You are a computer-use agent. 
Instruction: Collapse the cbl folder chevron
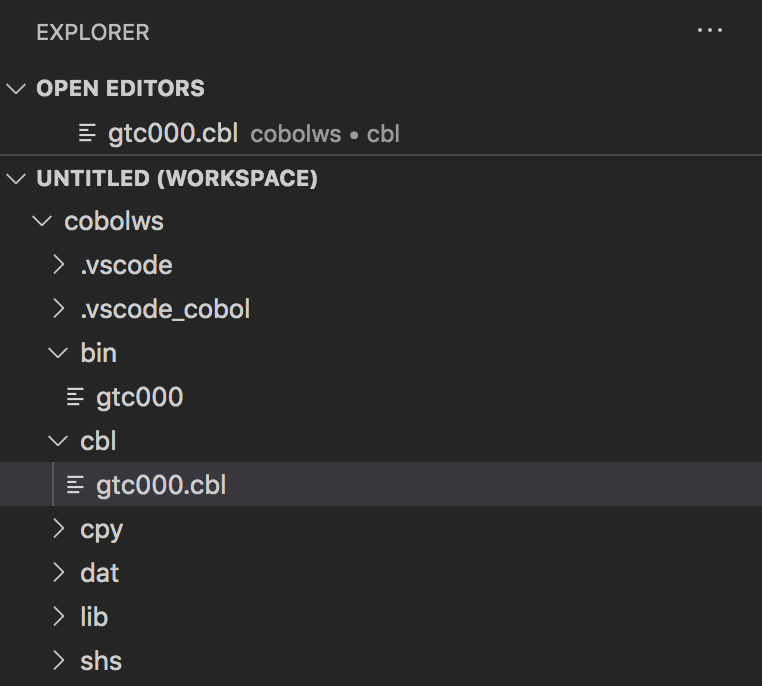58,441
